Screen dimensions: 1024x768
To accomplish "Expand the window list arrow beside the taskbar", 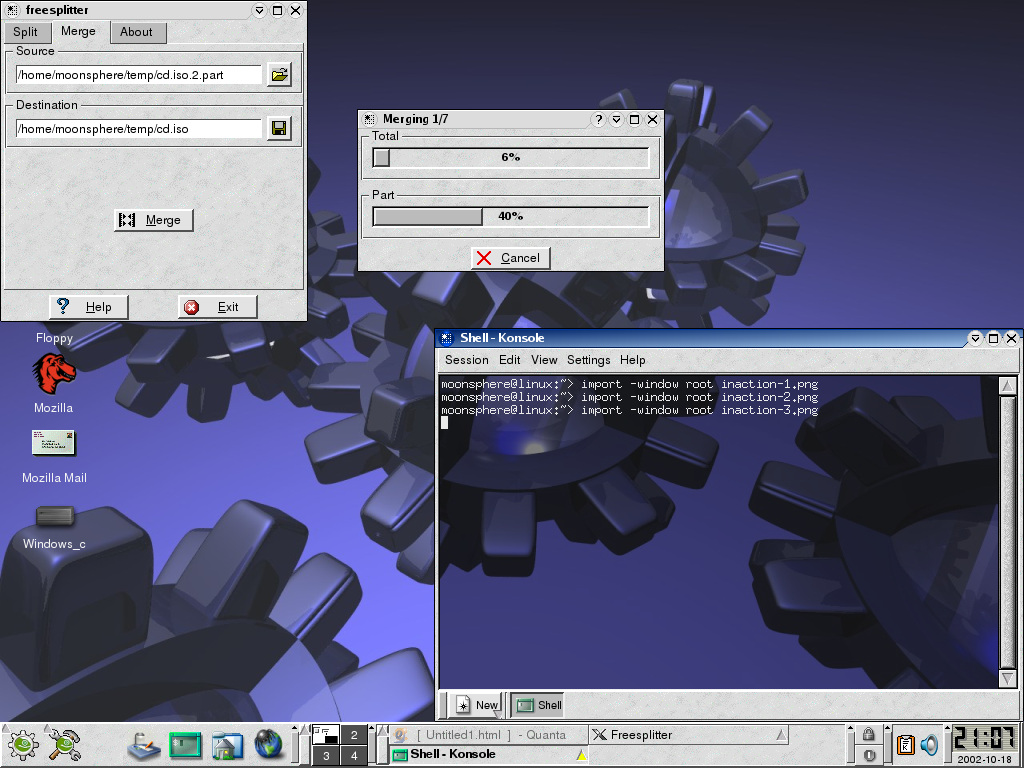I will click(x=383, y=744).
